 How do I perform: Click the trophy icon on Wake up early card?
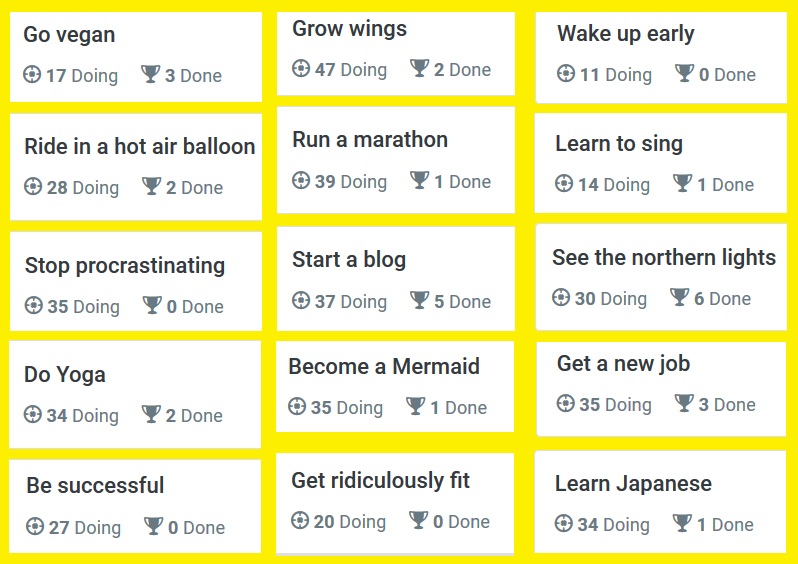[x=684, y=73]
